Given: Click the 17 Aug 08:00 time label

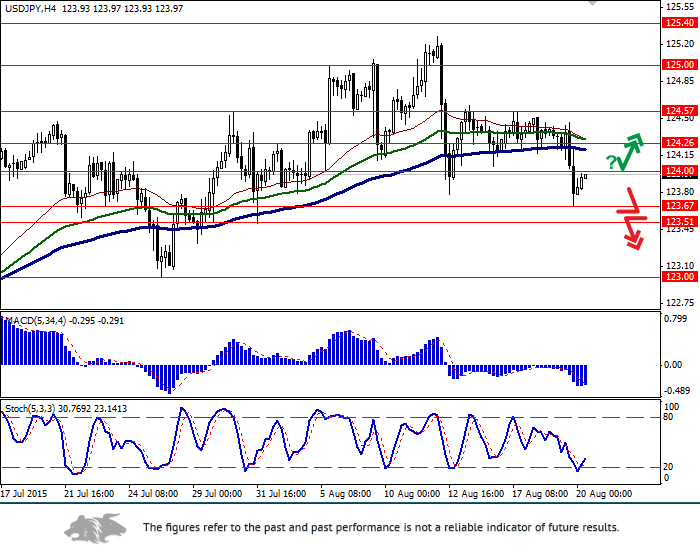Looking at the screenshot, I should [540, 494].
